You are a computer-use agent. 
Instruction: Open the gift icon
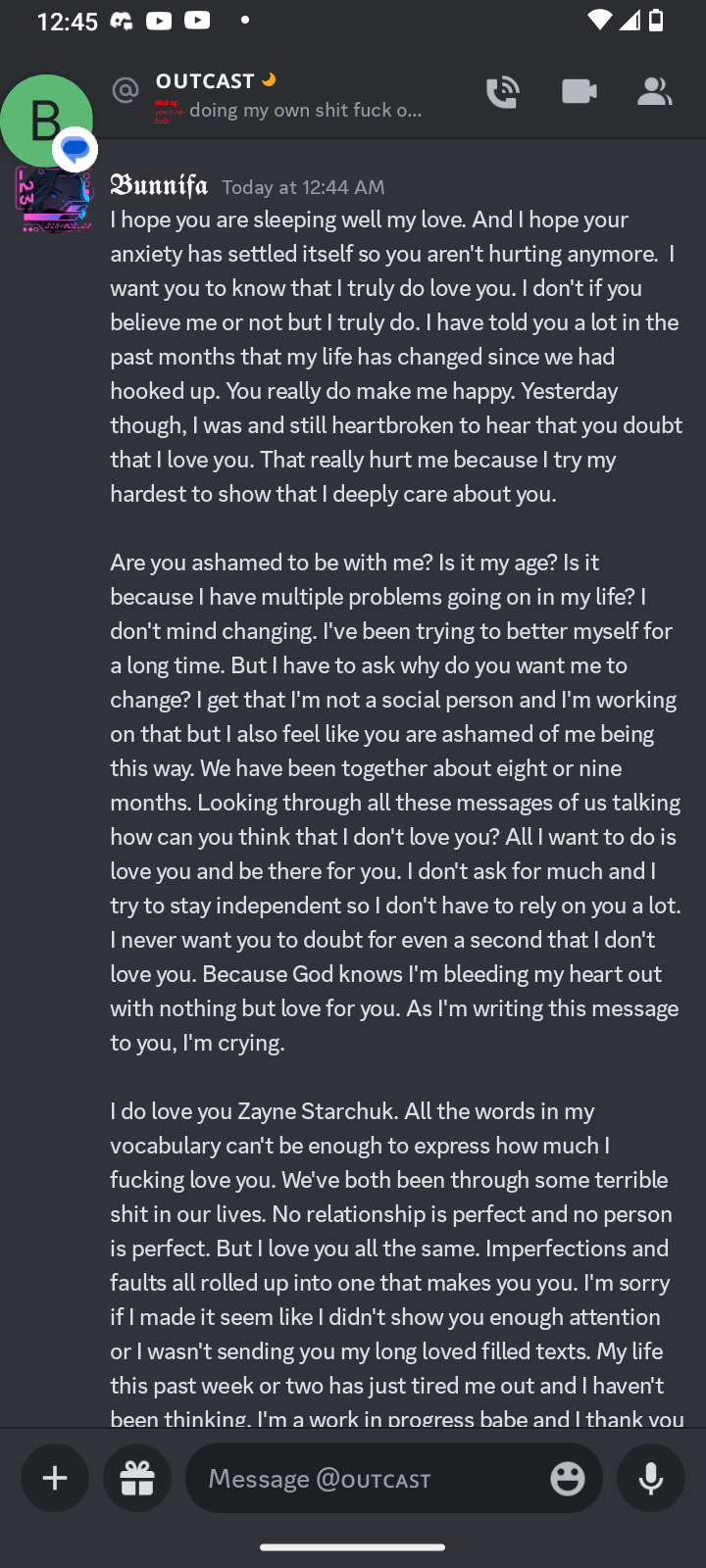(137, 1478)
